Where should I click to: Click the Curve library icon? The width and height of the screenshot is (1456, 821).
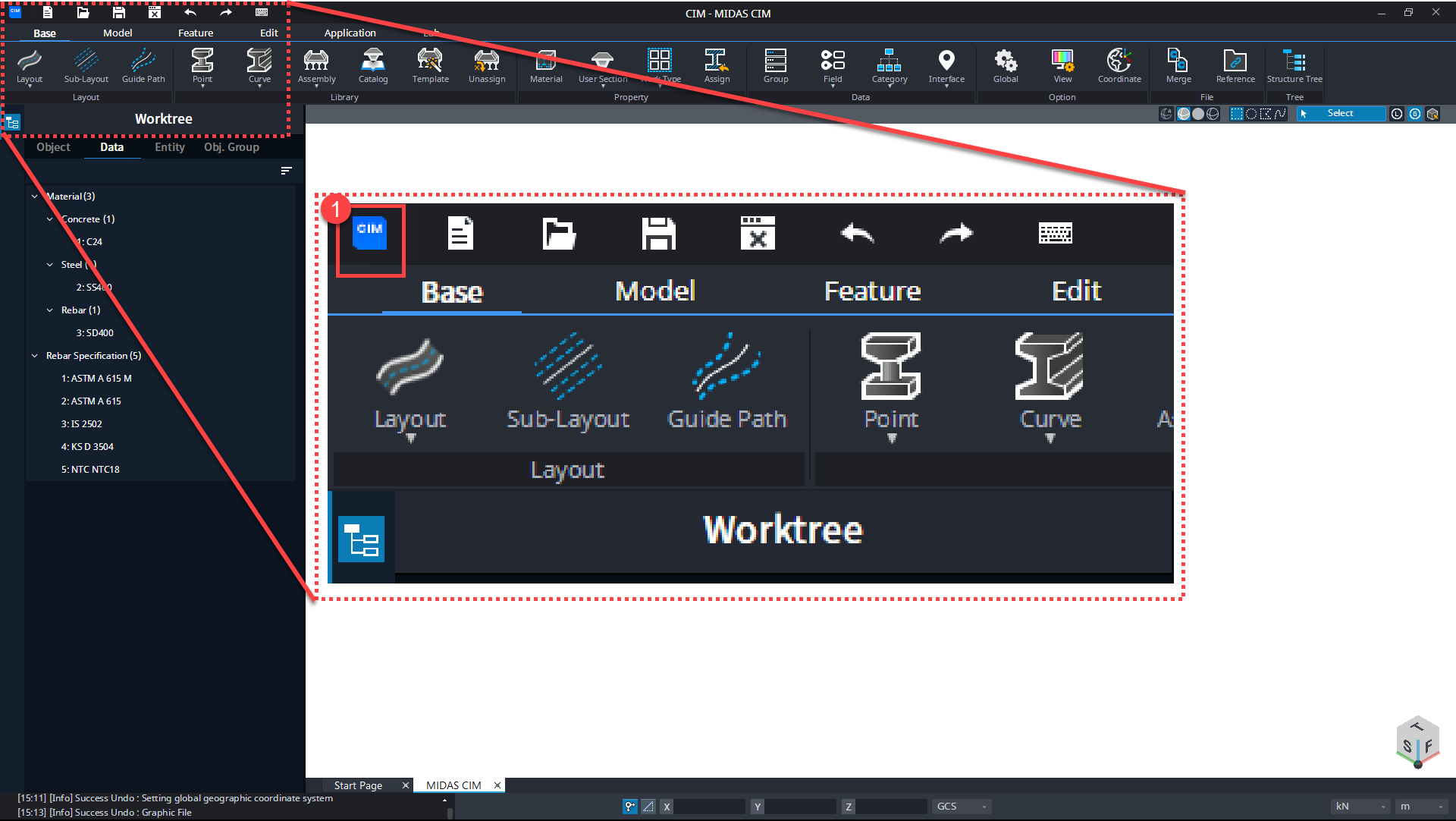(259, 60)
